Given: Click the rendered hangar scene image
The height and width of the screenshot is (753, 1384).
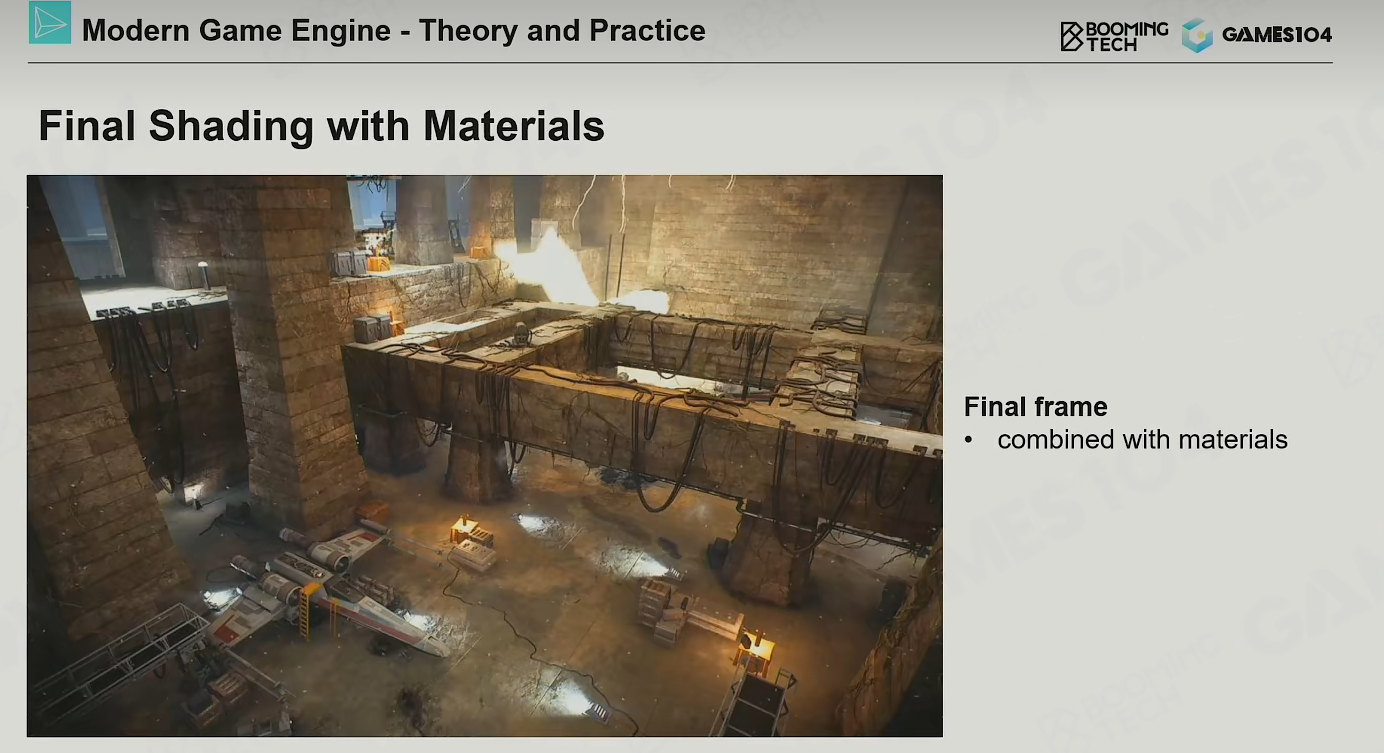Looking at the screenshot, I should [485, 456].
